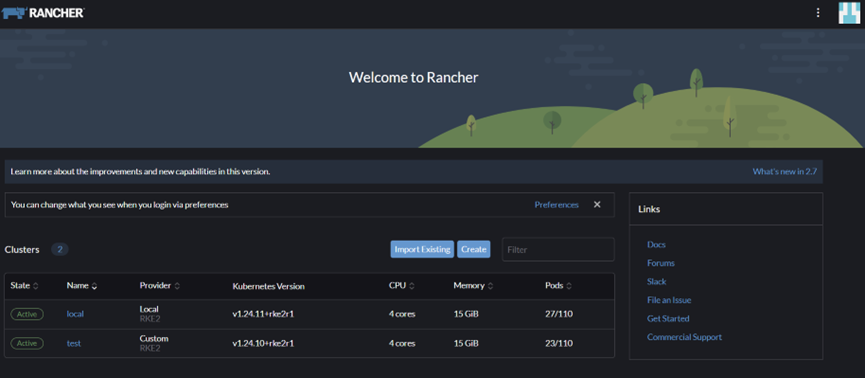The image size is (865, 378).
Task: Open the Docs link
Action: pyautogui.click(x=656, y=244)
